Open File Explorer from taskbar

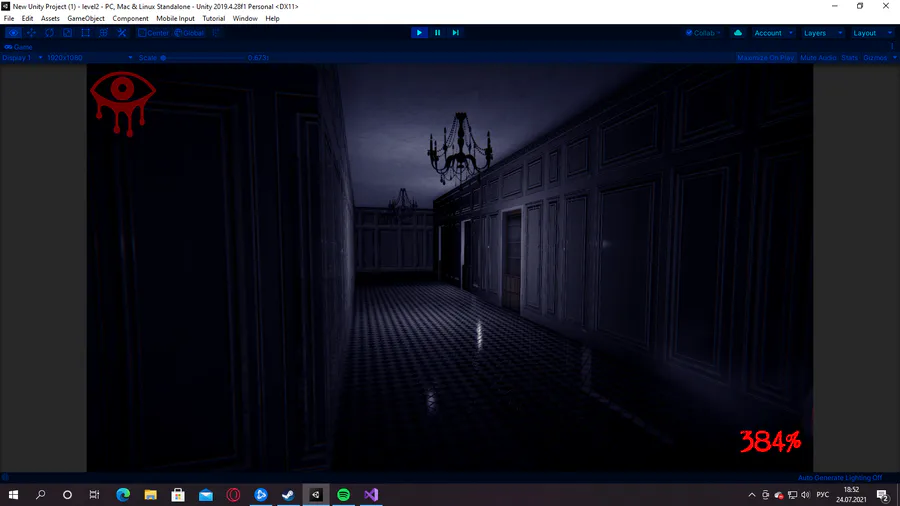tap(150, 495)
